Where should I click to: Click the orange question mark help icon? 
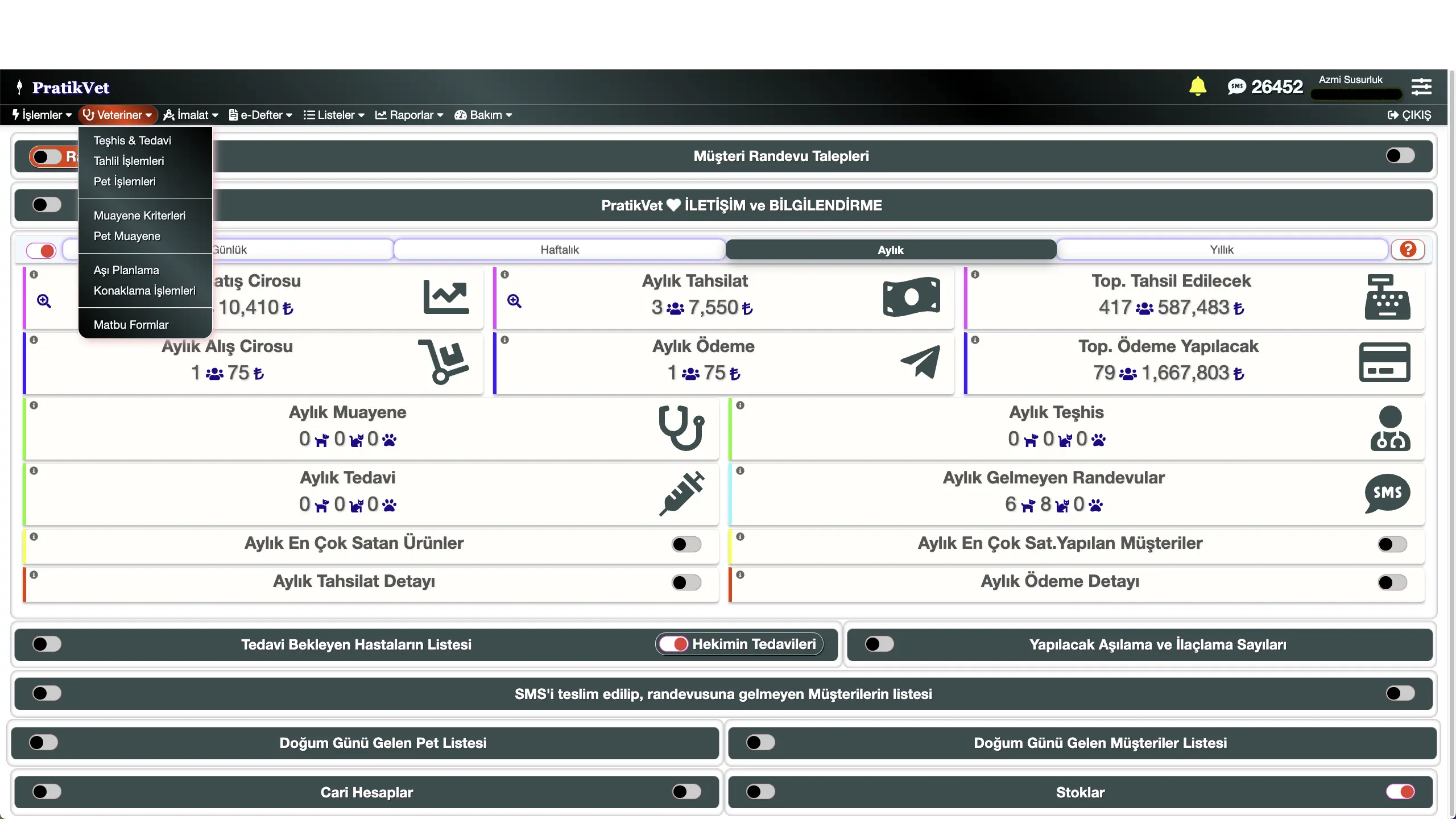click(x=1408, y=249)
